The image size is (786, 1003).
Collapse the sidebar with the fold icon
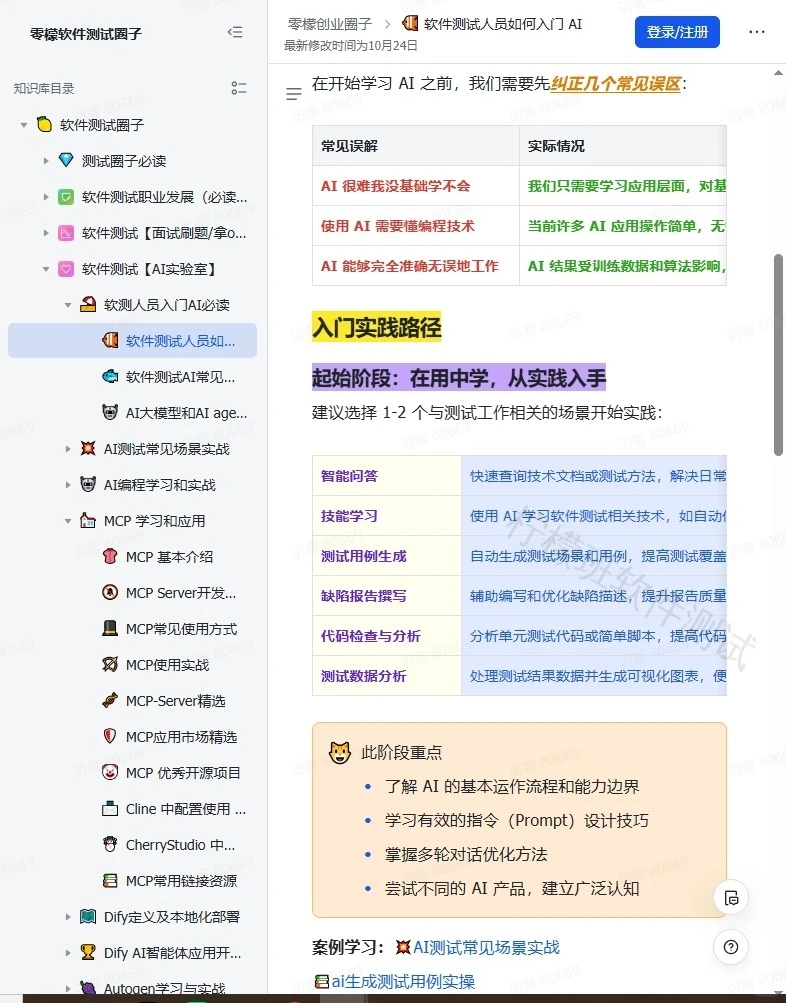tap(235, 32)
